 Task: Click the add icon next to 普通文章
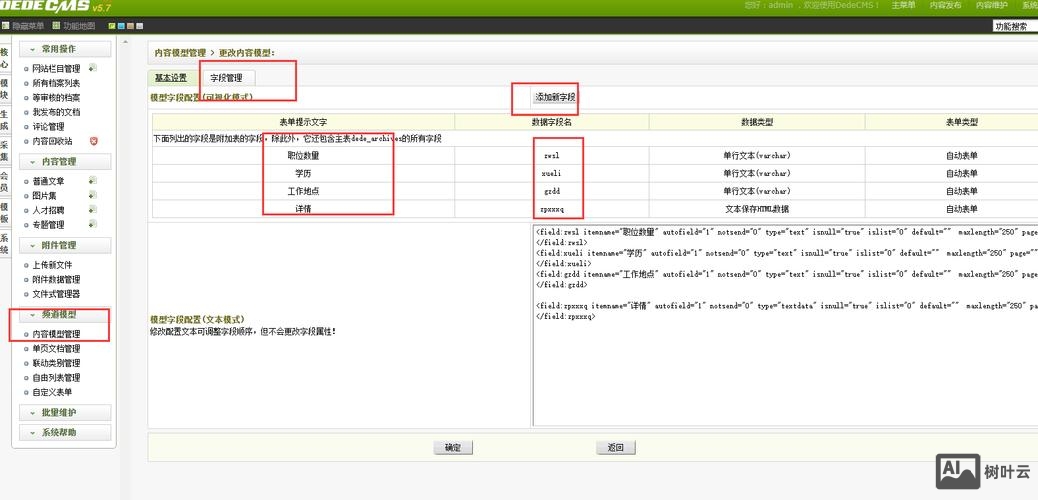click(x=92, y=181)
